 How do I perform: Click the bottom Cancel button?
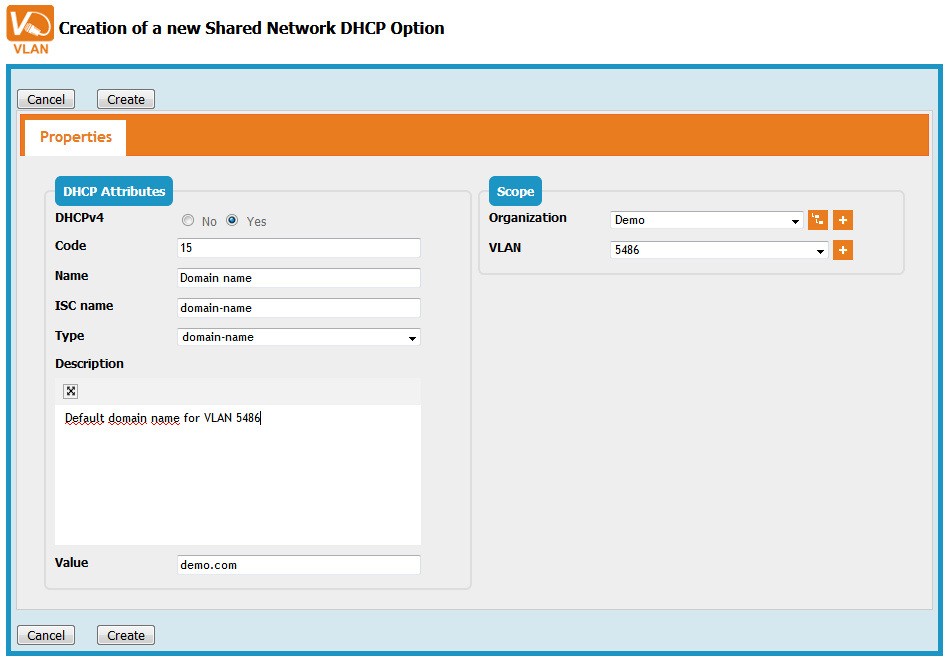point(46,635)
